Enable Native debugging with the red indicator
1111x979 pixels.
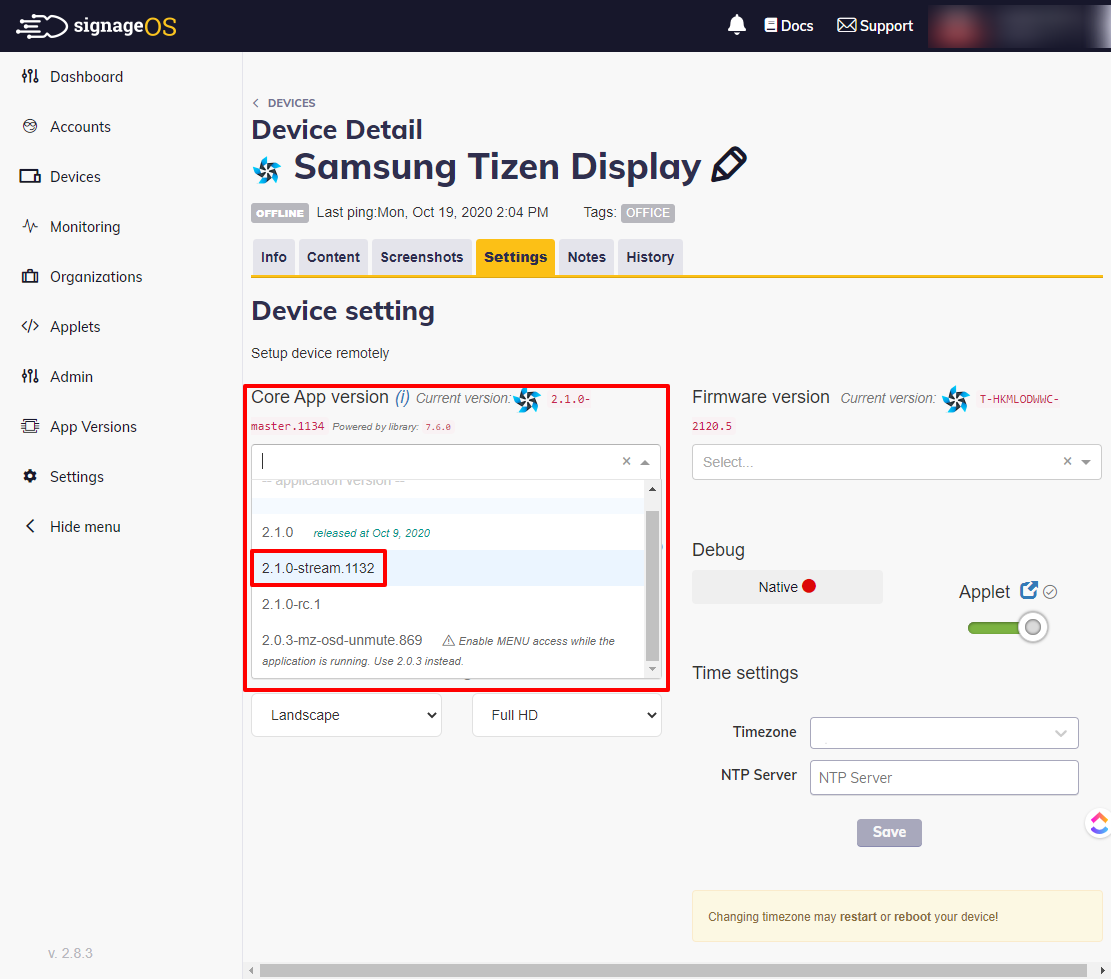click(786, 587)
